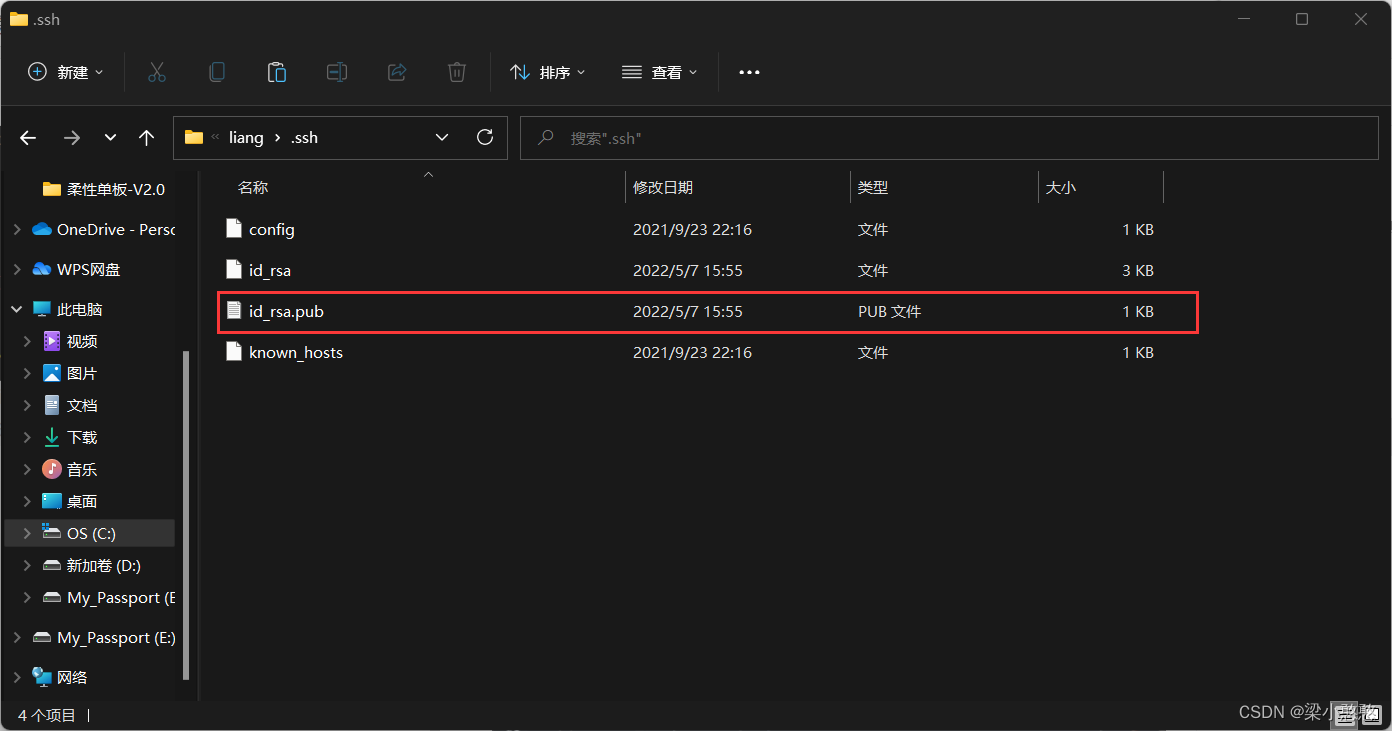Click the 网络 network icon
This screenshot has height=731, width=1392.
coord(42,677)
